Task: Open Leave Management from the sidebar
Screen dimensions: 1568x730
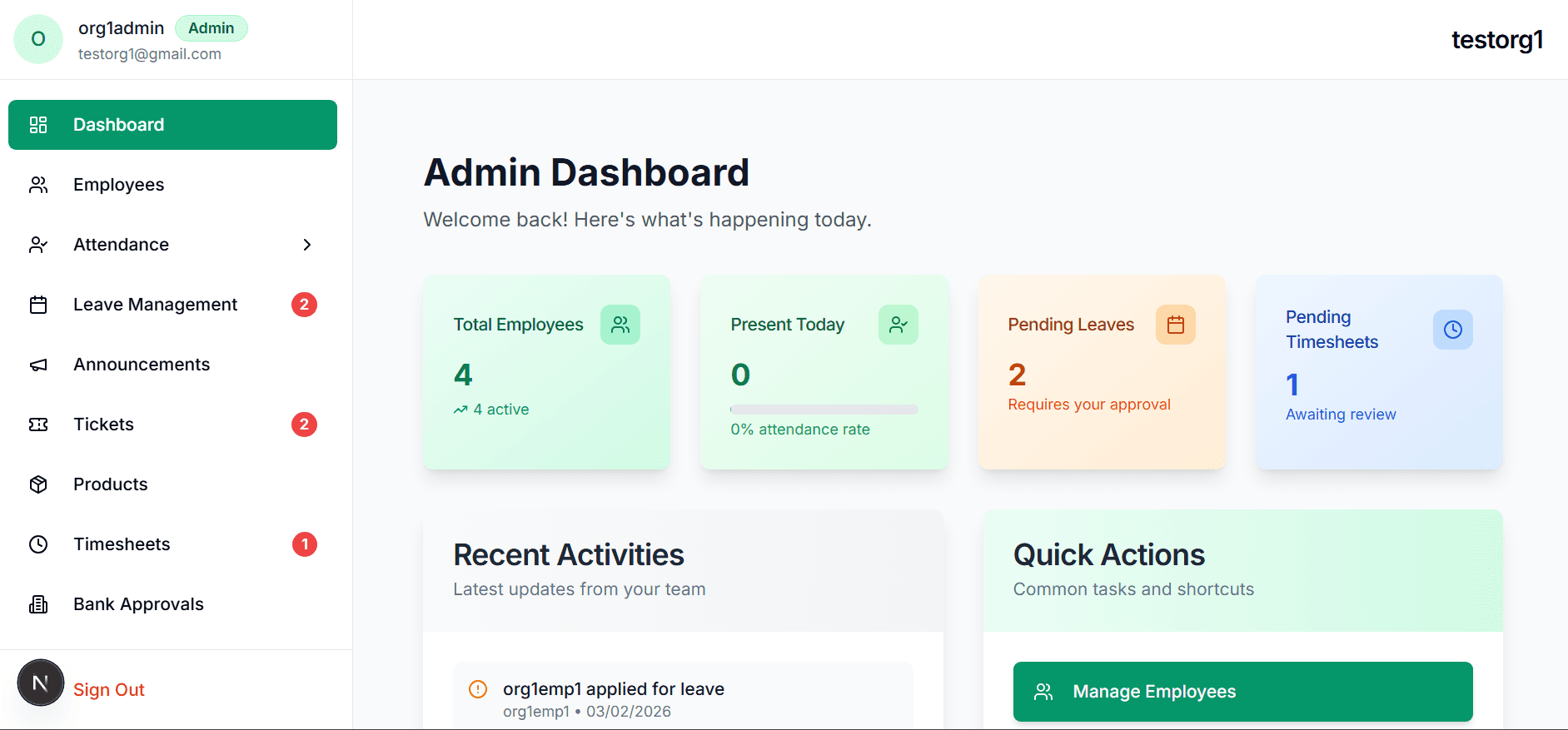Action: click(172, 305)
